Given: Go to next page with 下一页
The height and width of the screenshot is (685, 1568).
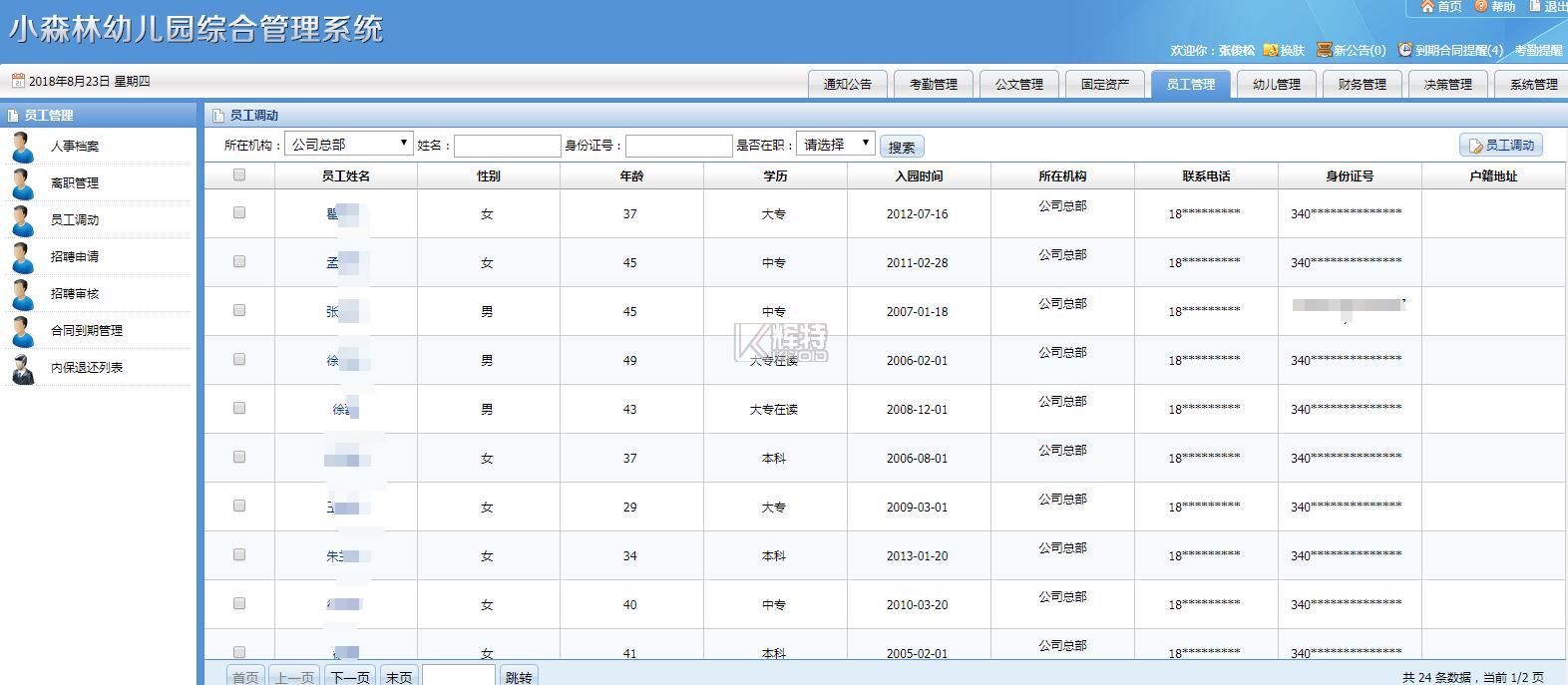Looking at the screenshot, I should [x=350, y=677].
